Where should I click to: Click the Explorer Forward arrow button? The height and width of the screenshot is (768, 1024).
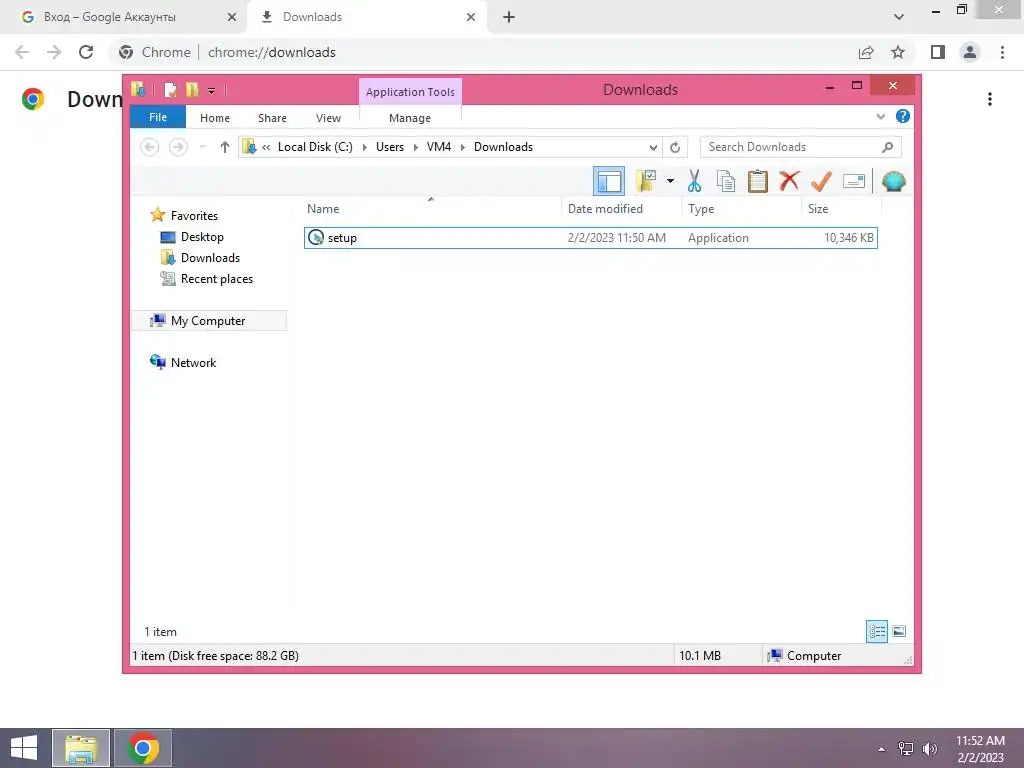(178, 147)
